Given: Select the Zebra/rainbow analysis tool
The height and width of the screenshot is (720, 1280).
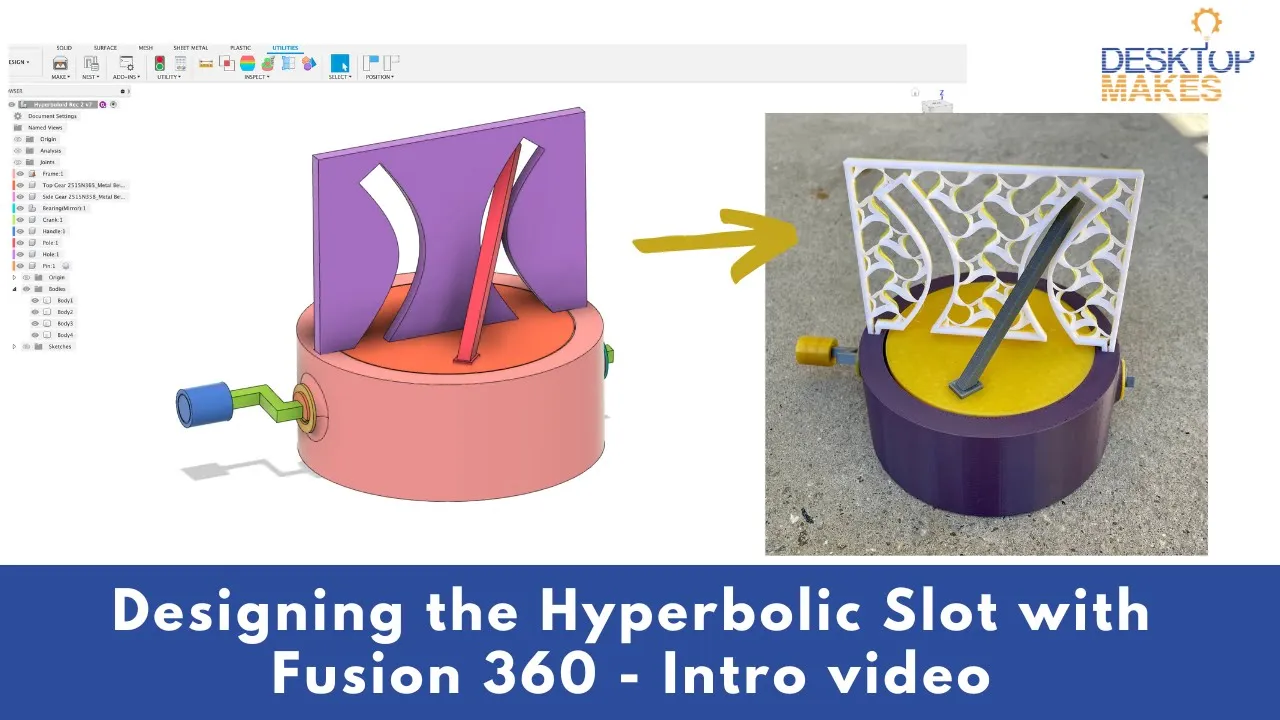Looking at the screenshot, I should [247, 64].
